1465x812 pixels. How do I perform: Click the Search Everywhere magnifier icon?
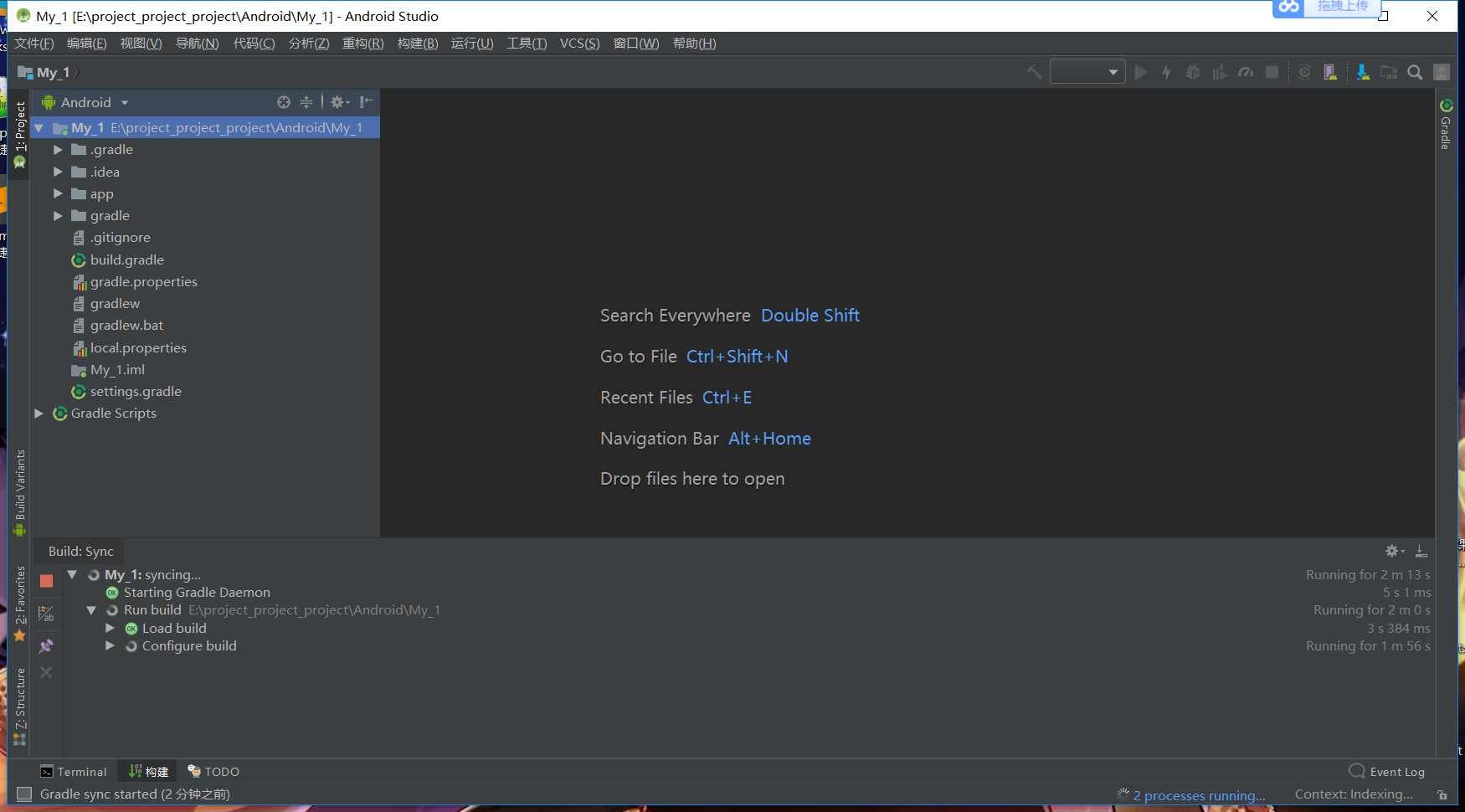tap(1415, 73)
